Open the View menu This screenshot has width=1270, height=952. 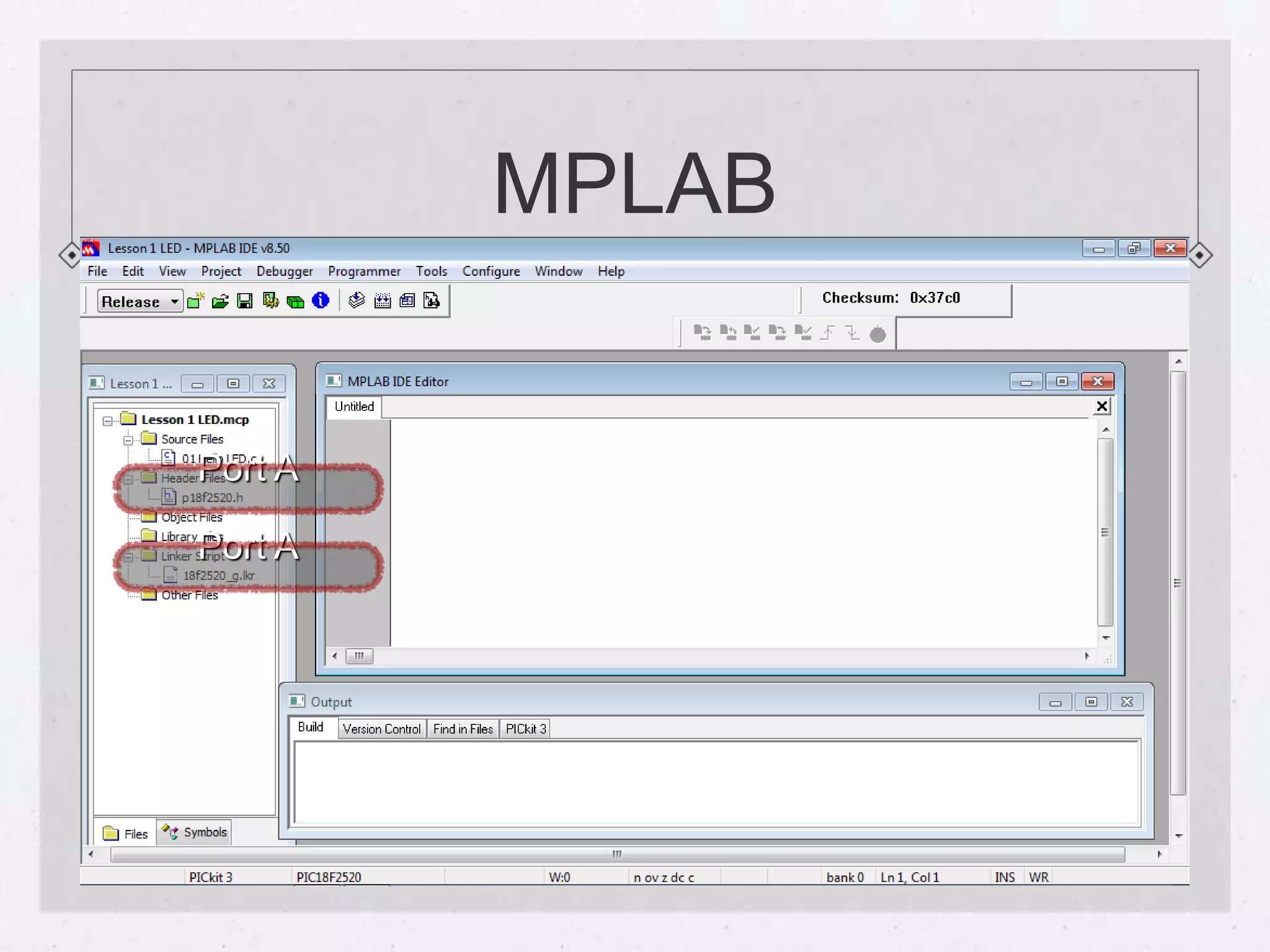pos(172,271)
